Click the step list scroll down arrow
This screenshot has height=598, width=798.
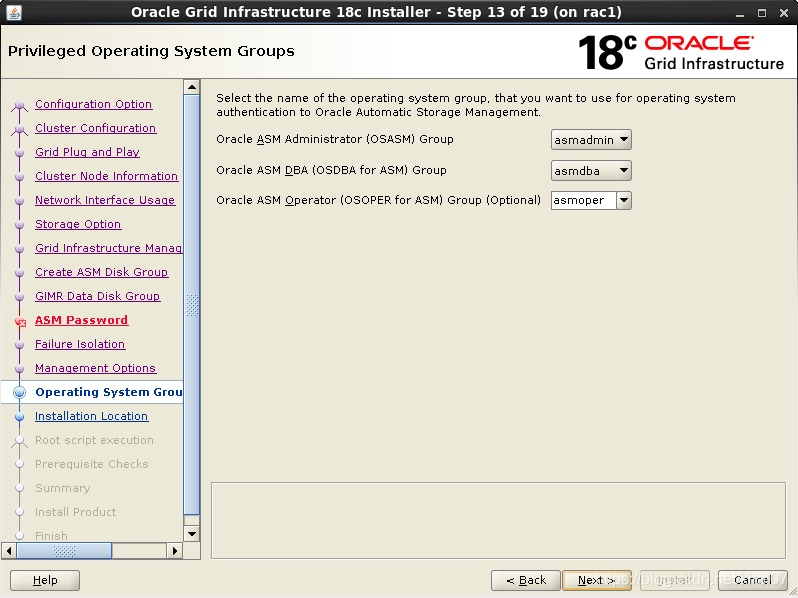[192, 533]
